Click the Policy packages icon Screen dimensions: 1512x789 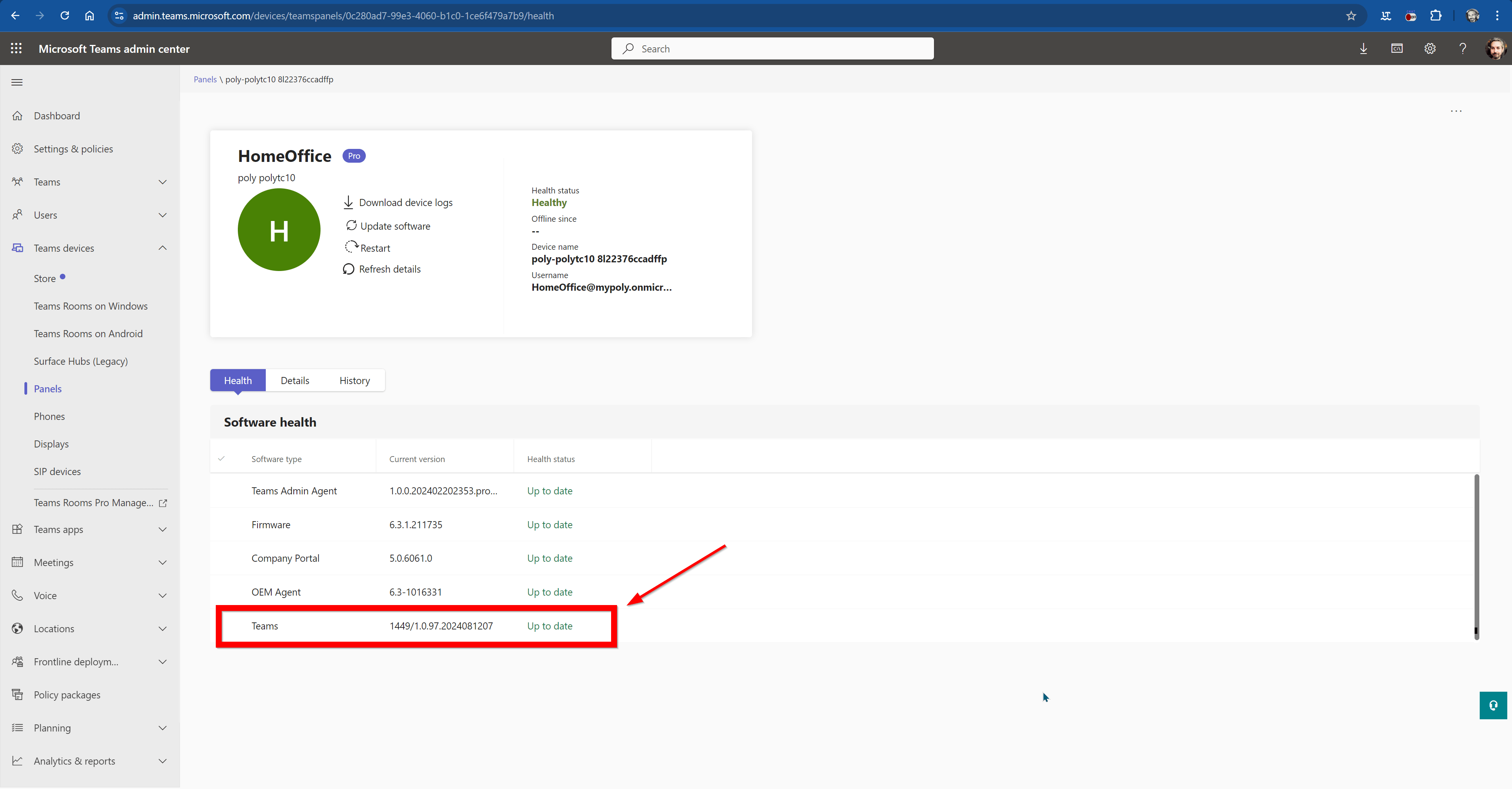tap(18, 694)
